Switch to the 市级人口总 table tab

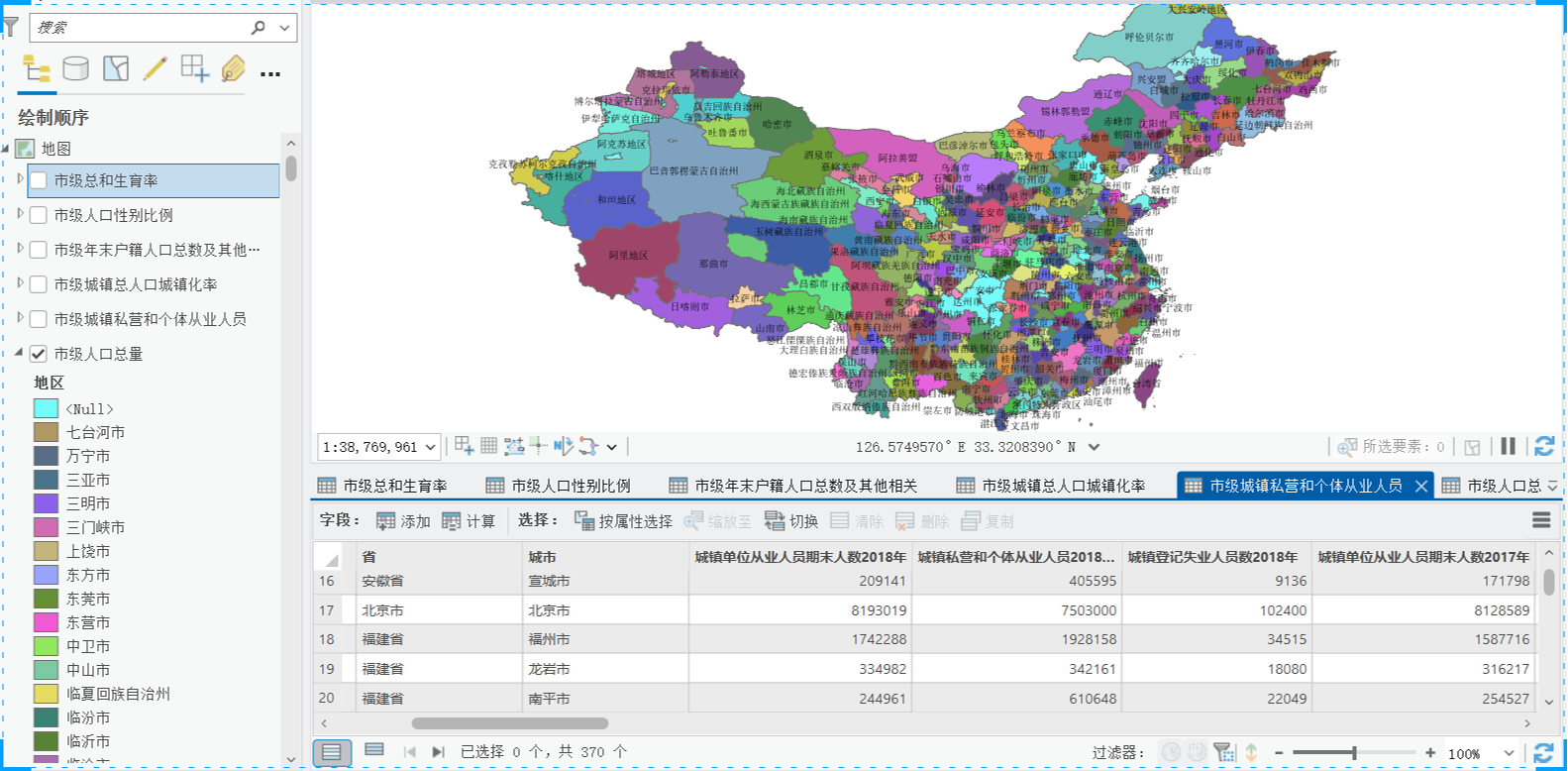(x=1492, y=486)
